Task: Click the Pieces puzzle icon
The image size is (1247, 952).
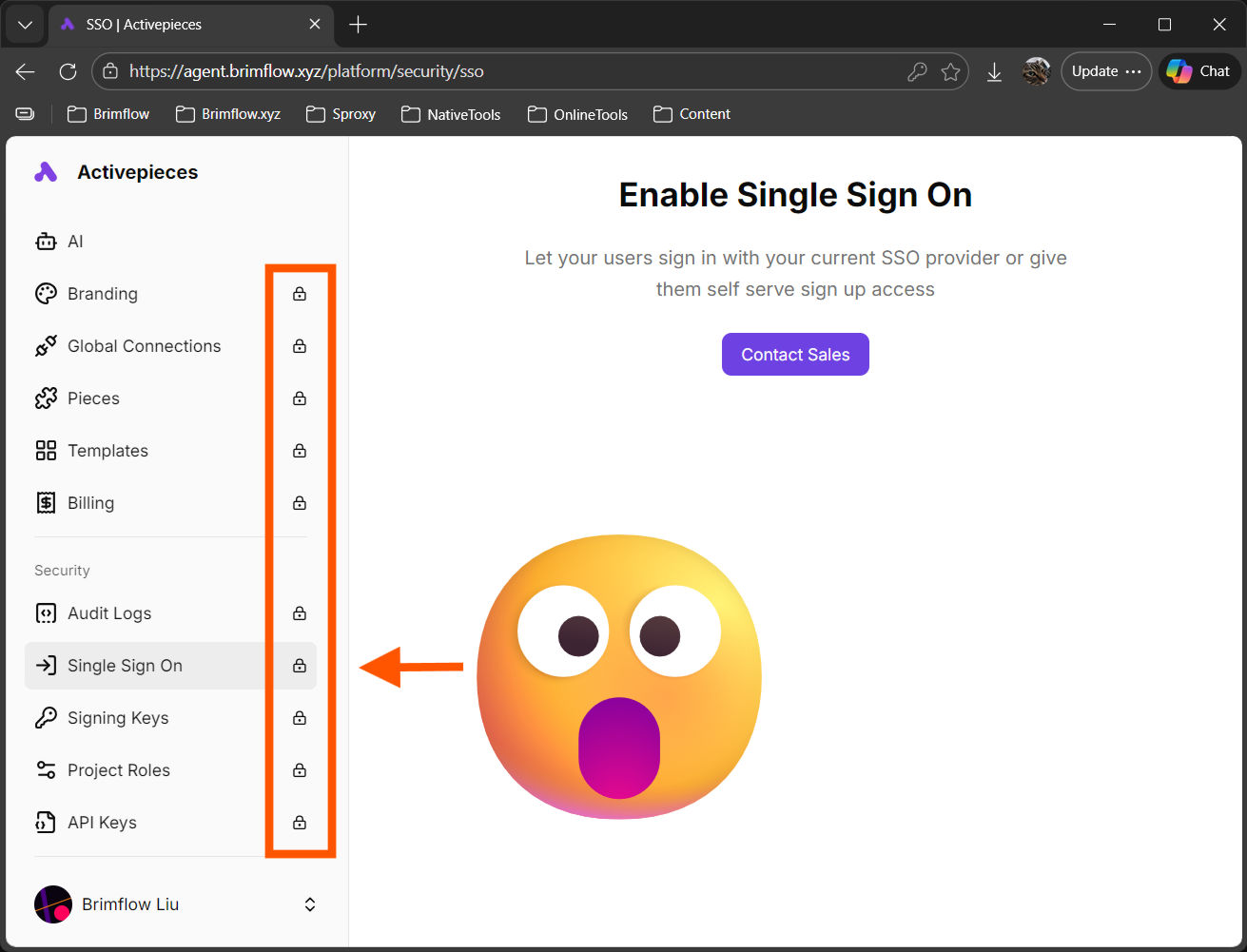Action: pyautogui.click(x=46, y=398)
